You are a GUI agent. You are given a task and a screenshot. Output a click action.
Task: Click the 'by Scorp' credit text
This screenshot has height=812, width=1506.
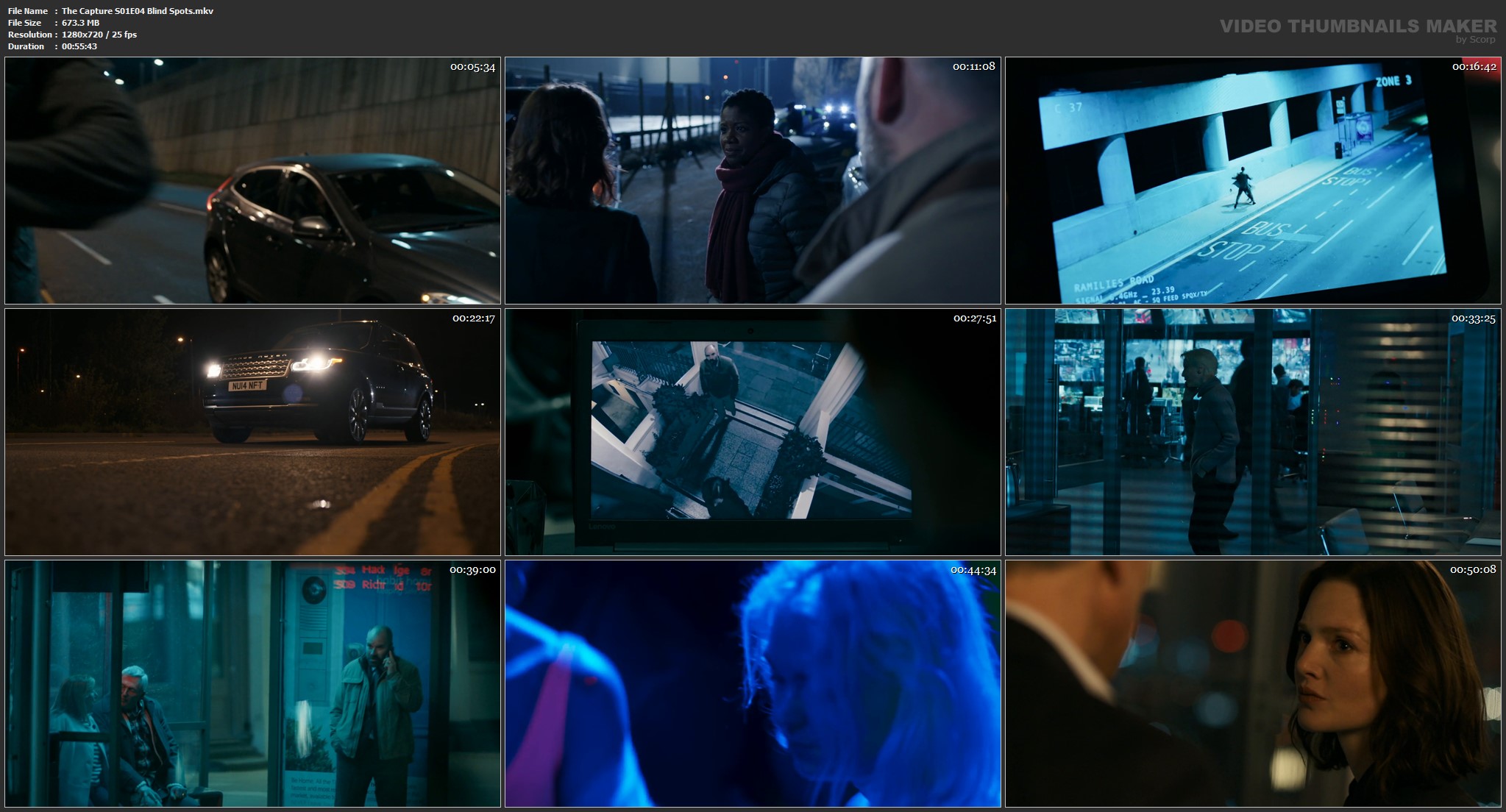pos(1475,40)
